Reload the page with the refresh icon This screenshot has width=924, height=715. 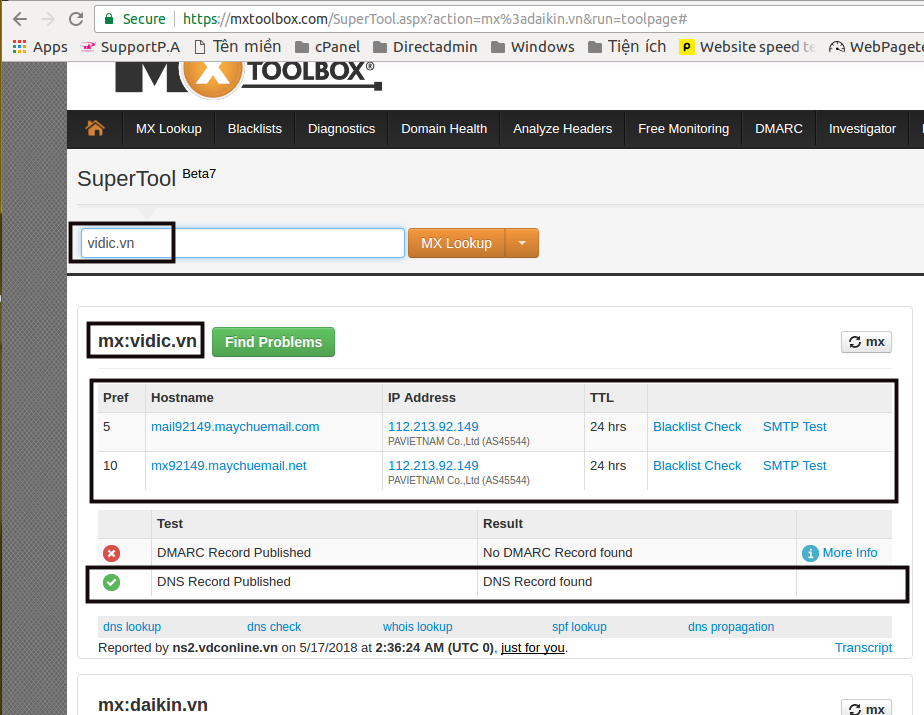click(x=75, y=19)
